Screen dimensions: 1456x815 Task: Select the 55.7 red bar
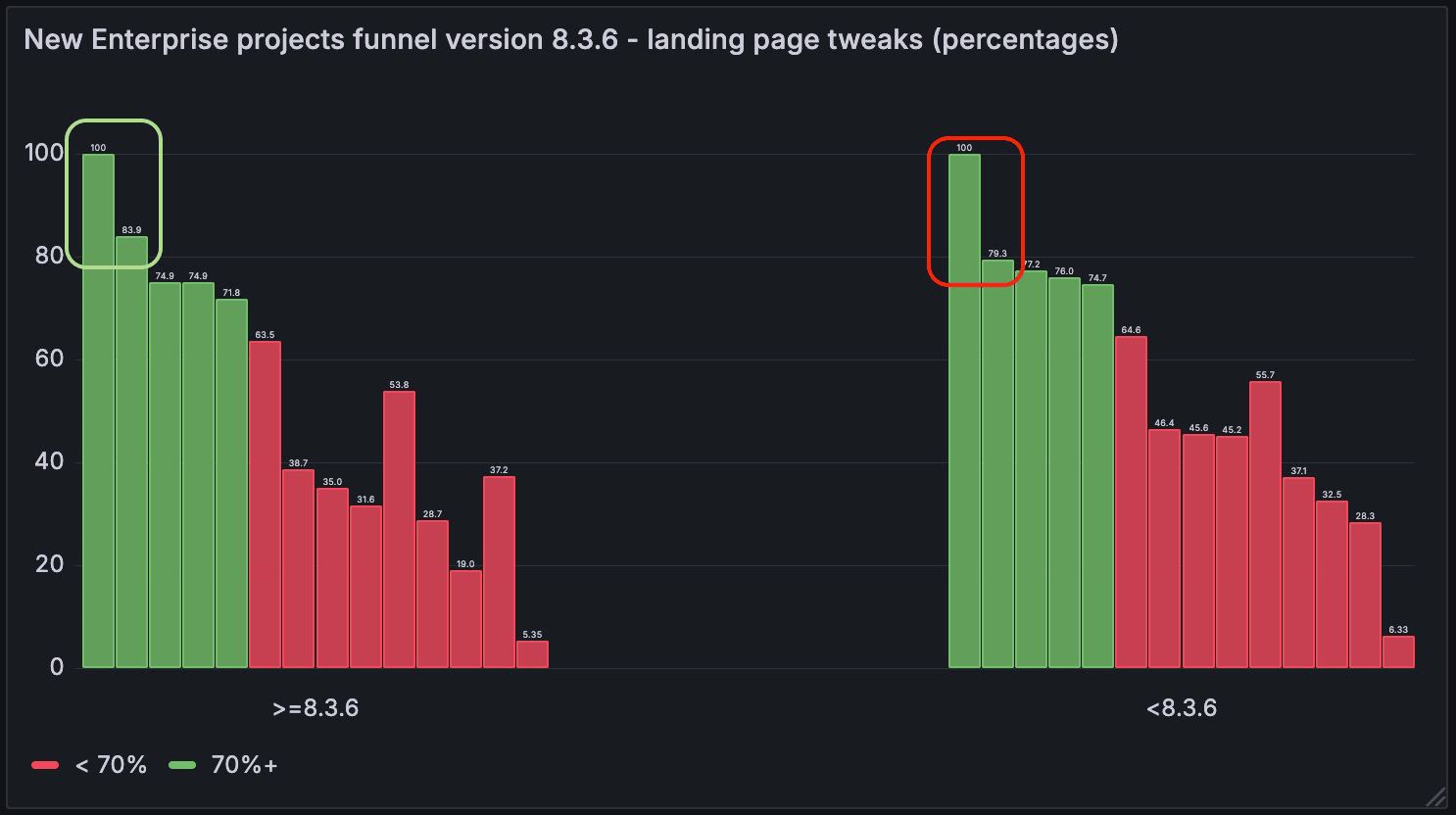point(1265,525)
